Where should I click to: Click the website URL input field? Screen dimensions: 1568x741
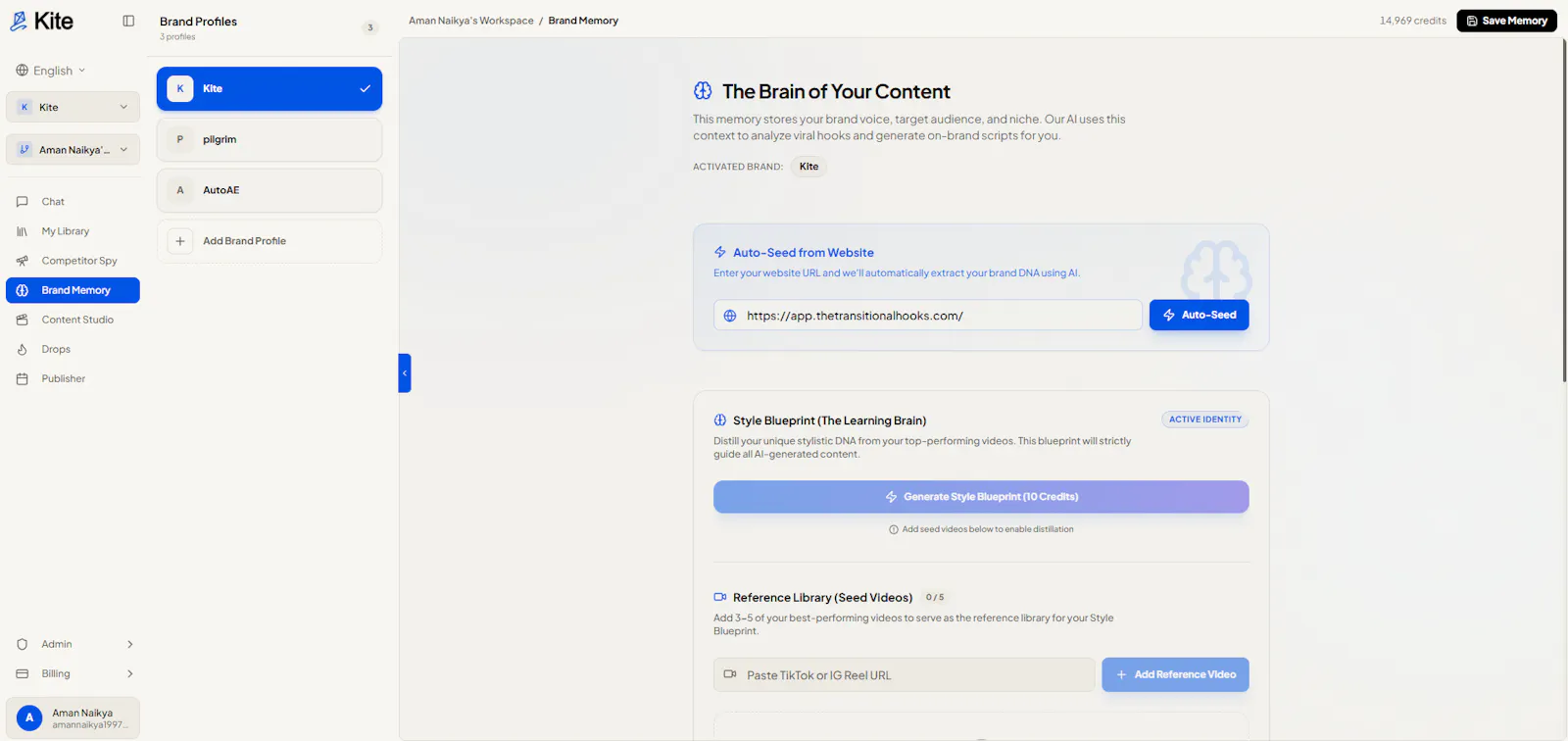pyautogui.click(x=928, y=316)
